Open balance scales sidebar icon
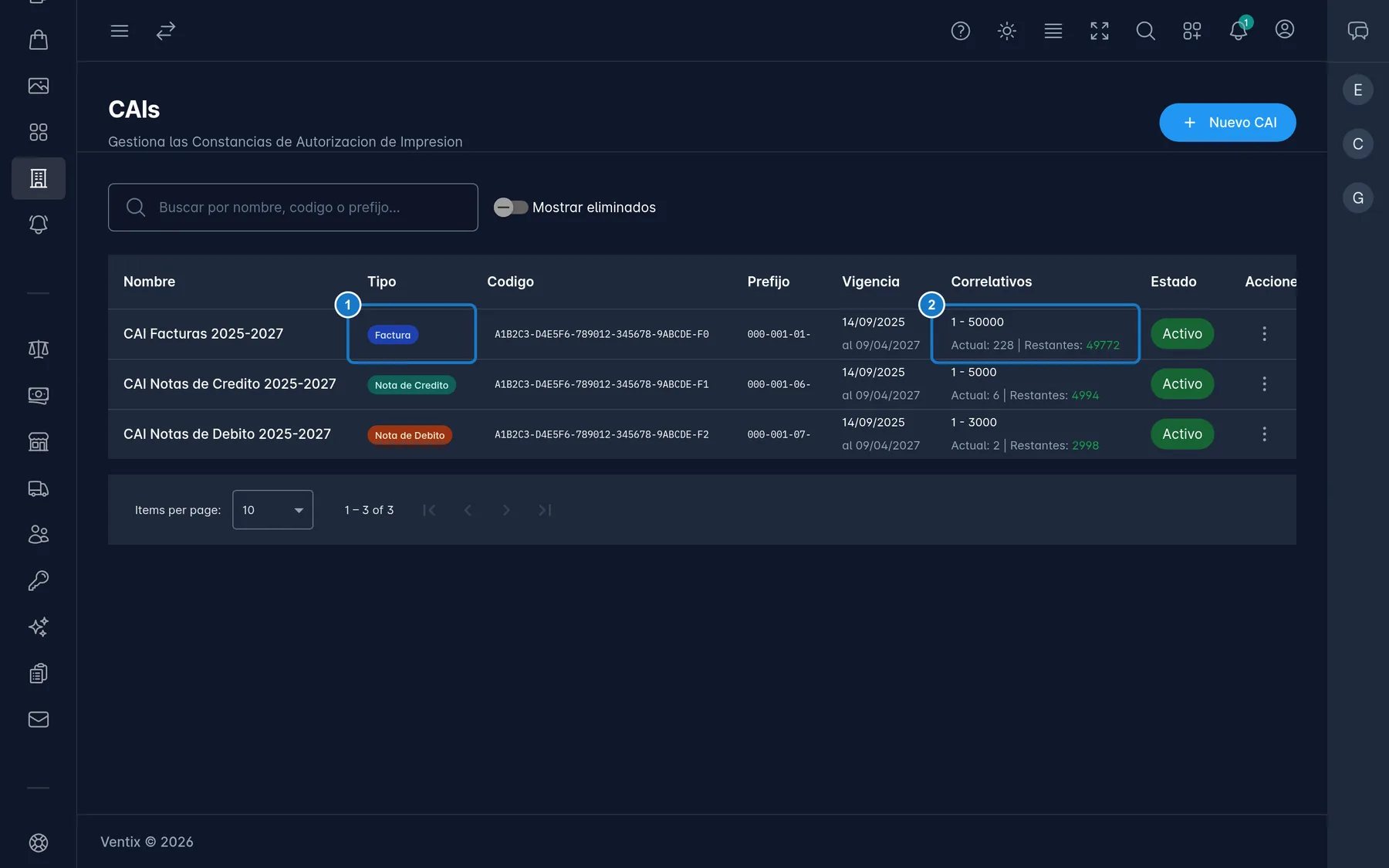The height and width of the screenshot is (868, 1389). point(39,349)
